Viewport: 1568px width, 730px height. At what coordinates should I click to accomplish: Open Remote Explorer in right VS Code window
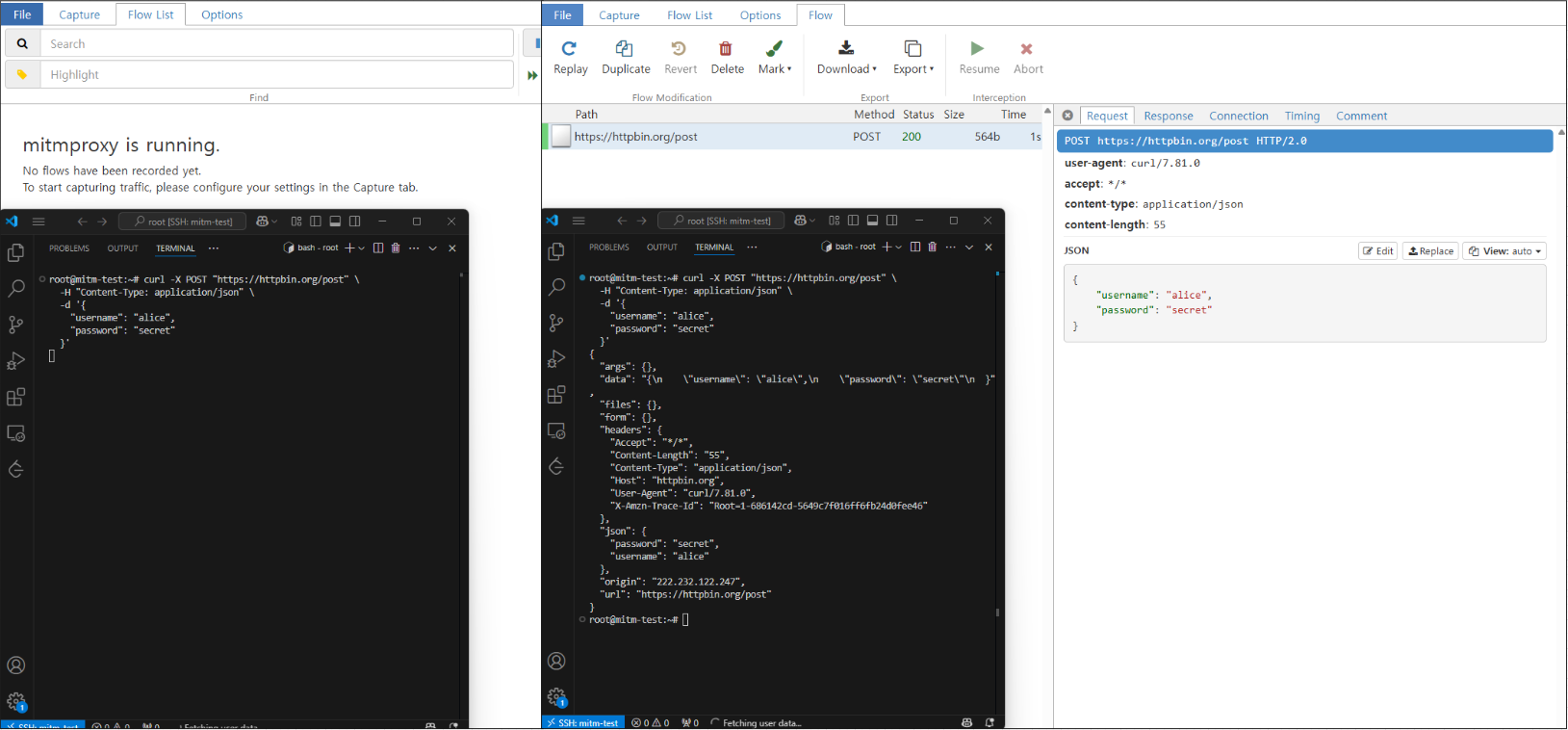[556, 430]
